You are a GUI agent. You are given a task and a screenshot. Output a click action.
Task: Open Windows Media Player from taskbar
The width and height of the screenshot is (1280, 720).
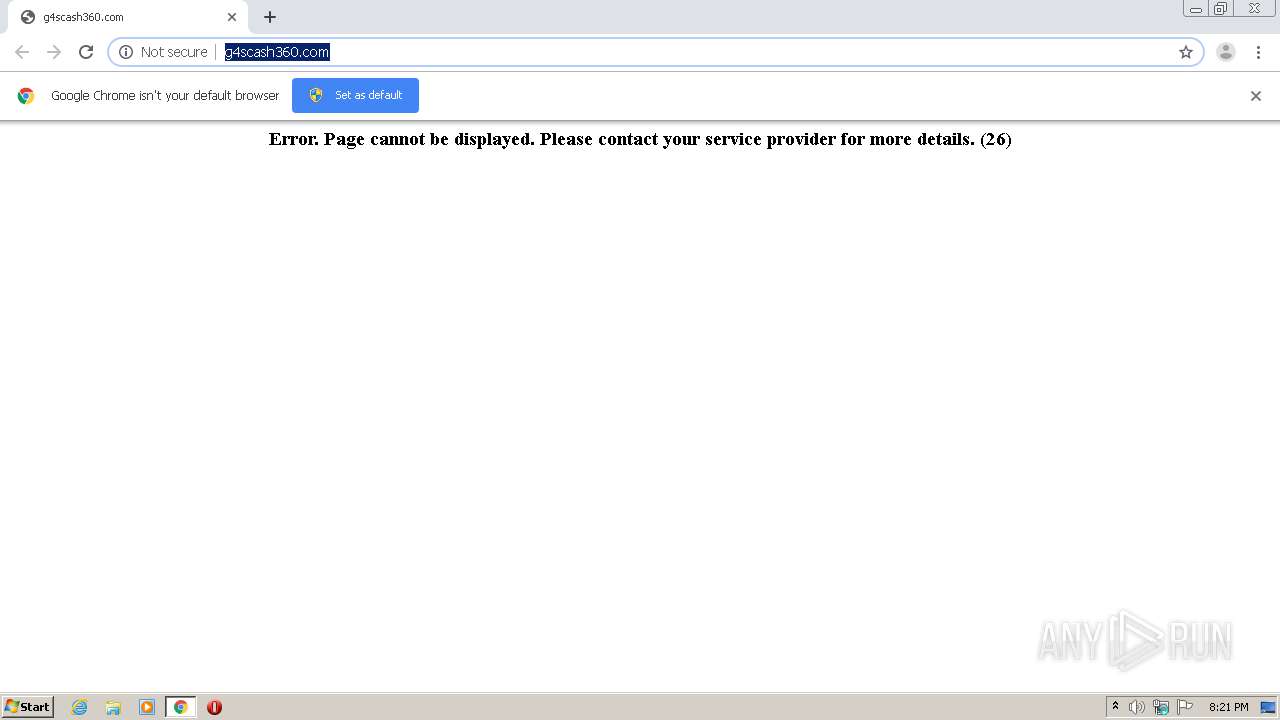[147, 707]
